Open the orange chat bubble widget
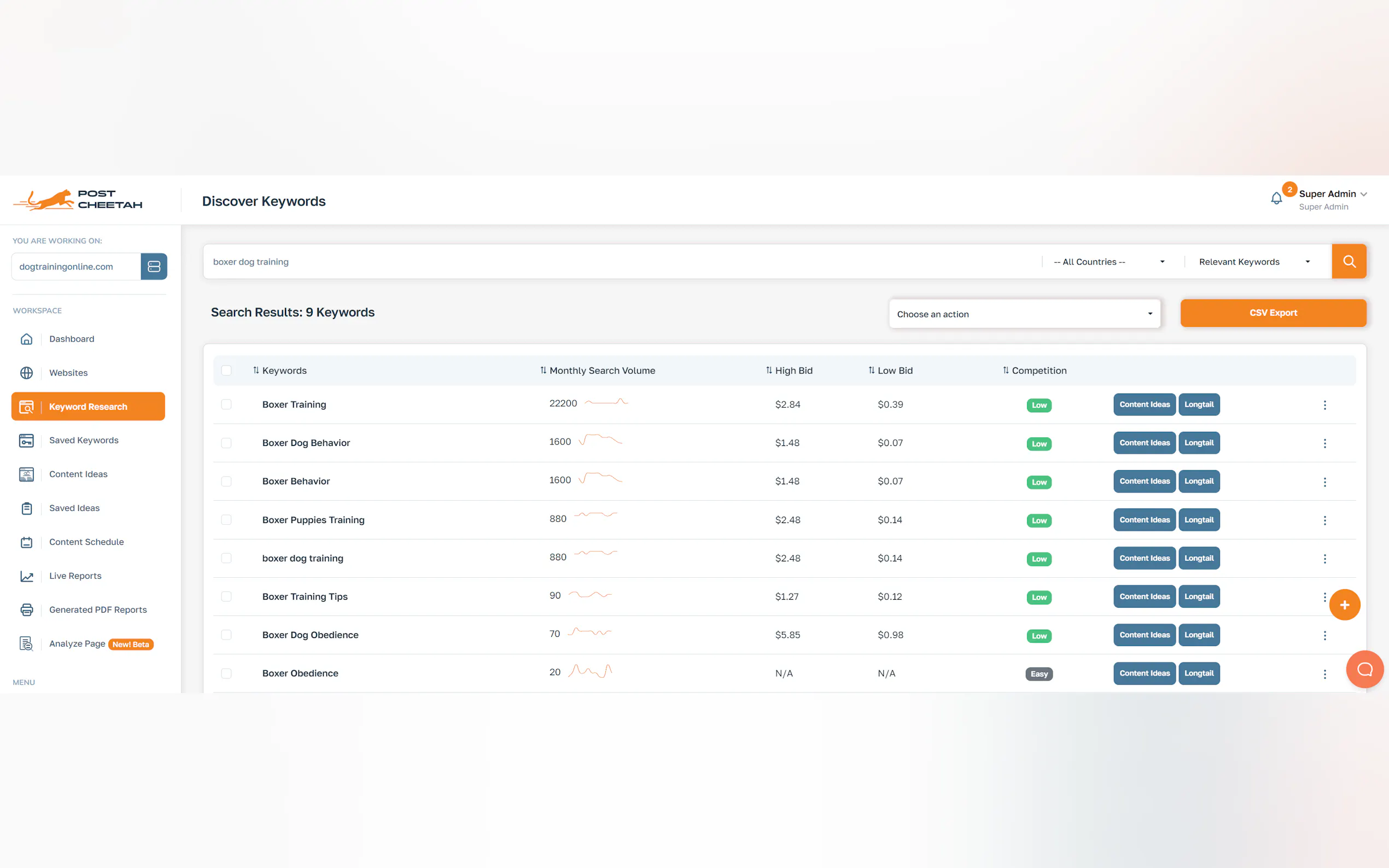Viewport: 1389px width, 868px height. point(1364,670)
